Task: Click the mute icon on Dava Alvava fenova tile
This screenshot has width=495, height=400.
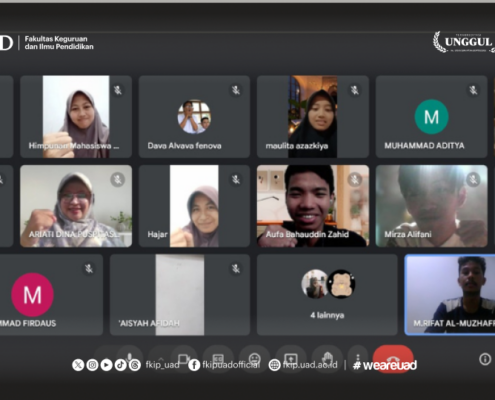Action: [236, 90]
